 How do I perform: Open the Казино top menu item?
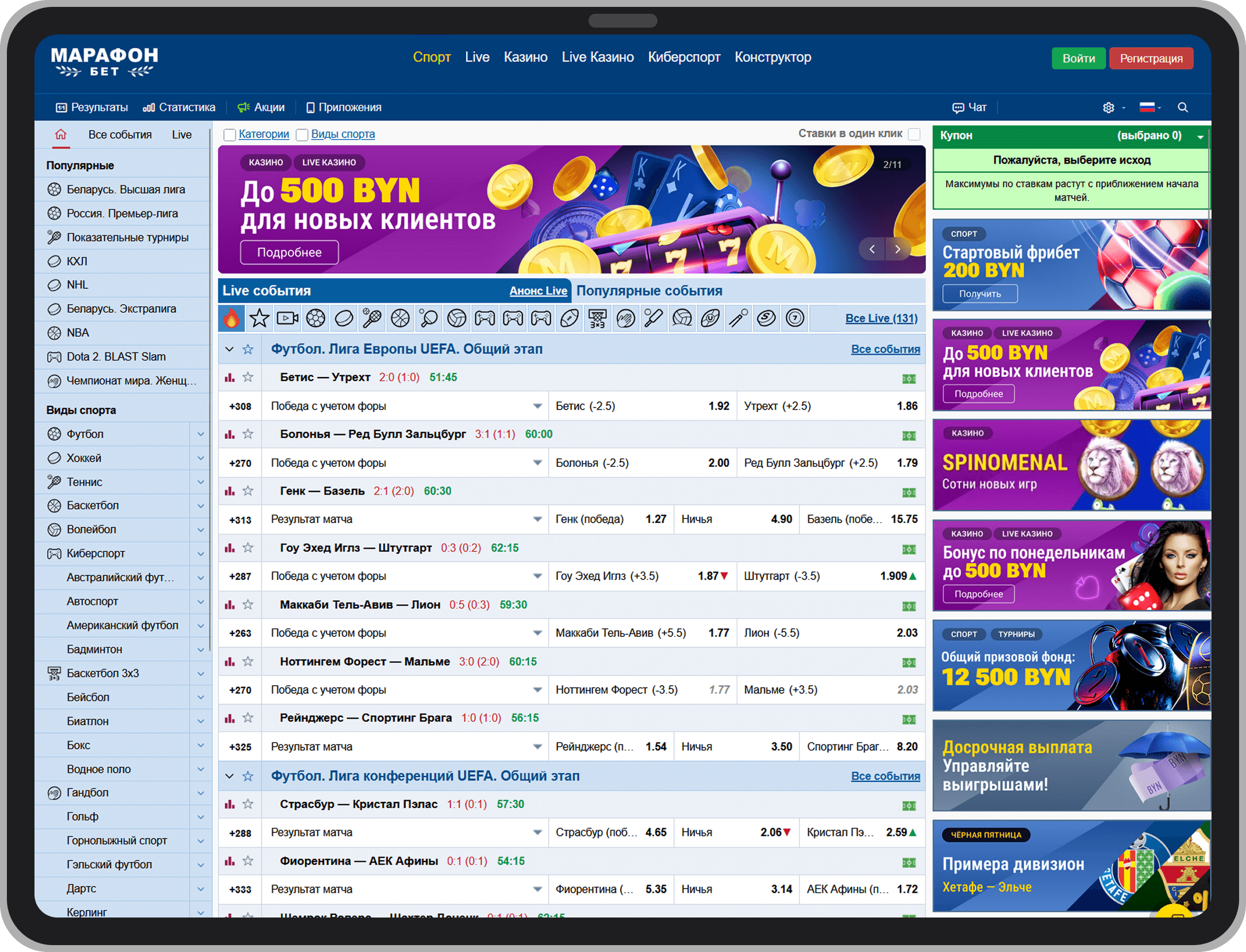[525, 57]
